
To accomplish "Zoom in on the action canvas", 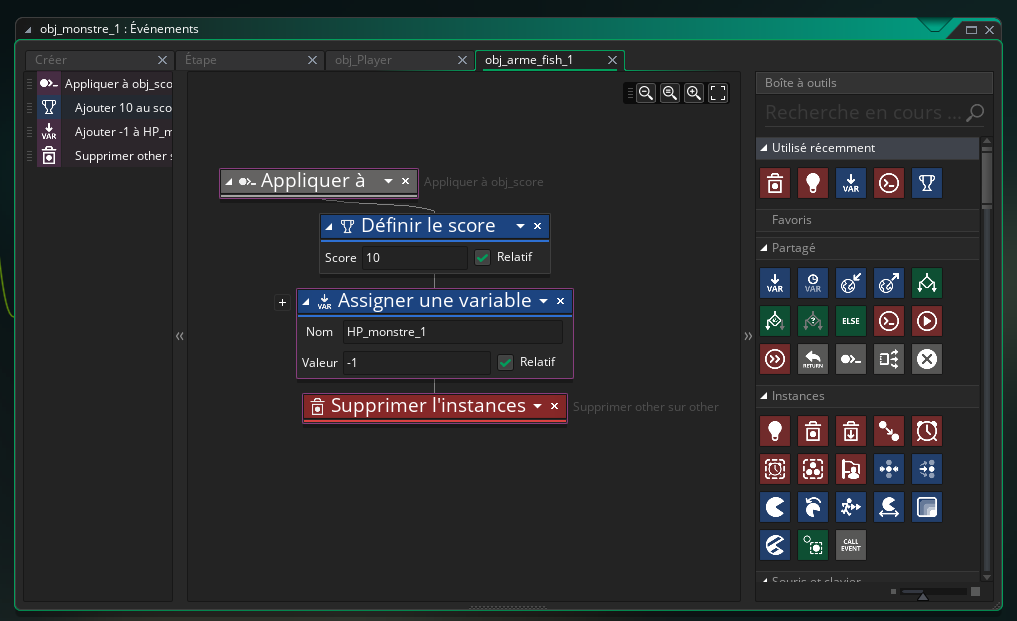I will tap(694, 93).
